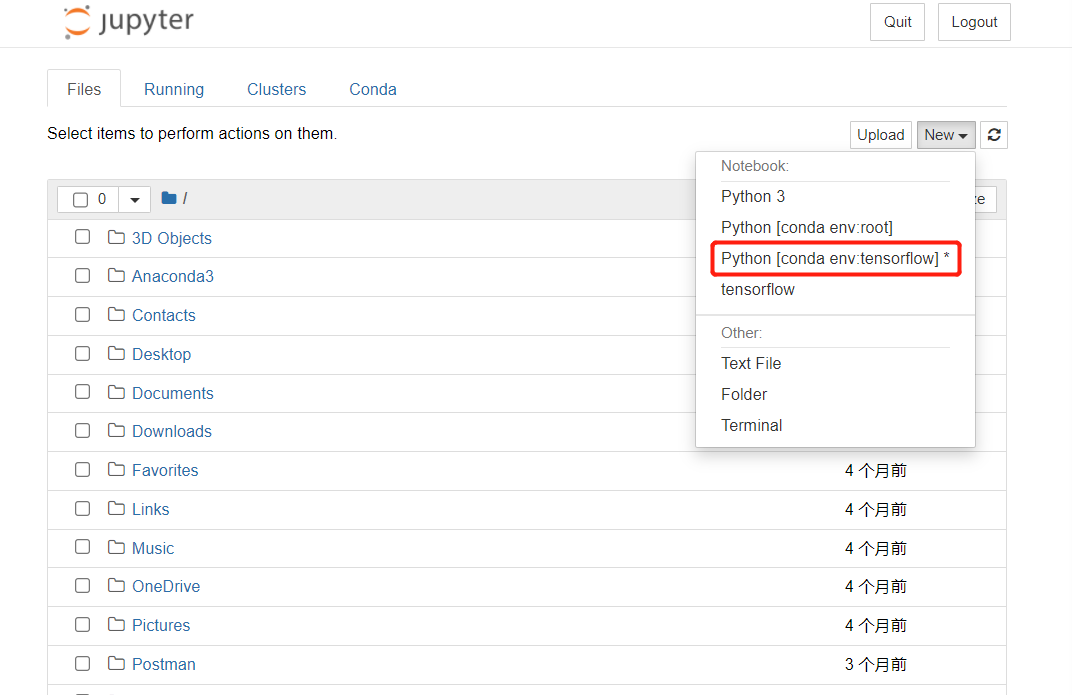The width and height of the screenshot is (1072, 695).
Task: Check the checkbox beside Documents
Action: pos(82,391)
